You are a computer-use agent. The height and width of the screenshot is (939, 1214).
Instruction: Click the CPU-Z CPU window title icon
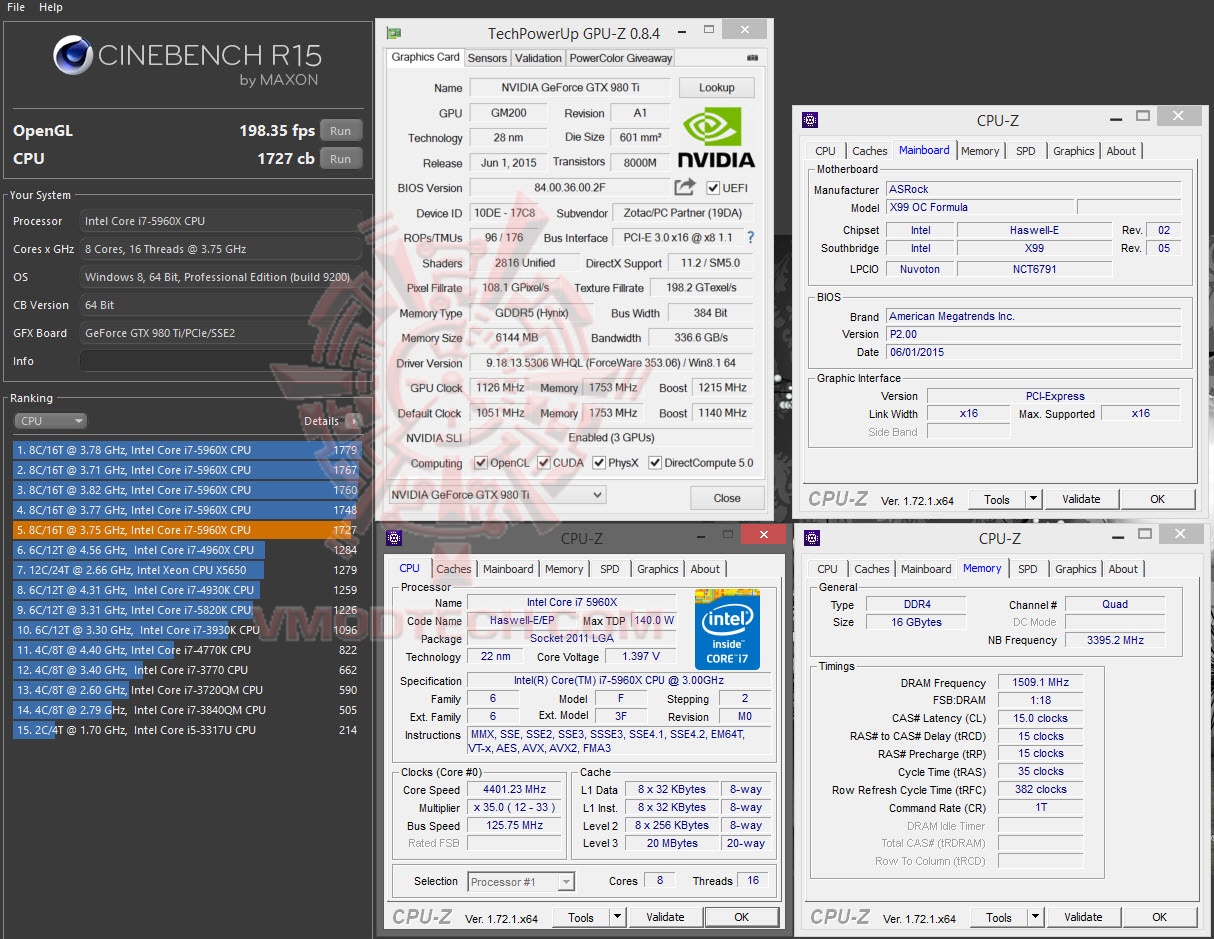(395, 538)
